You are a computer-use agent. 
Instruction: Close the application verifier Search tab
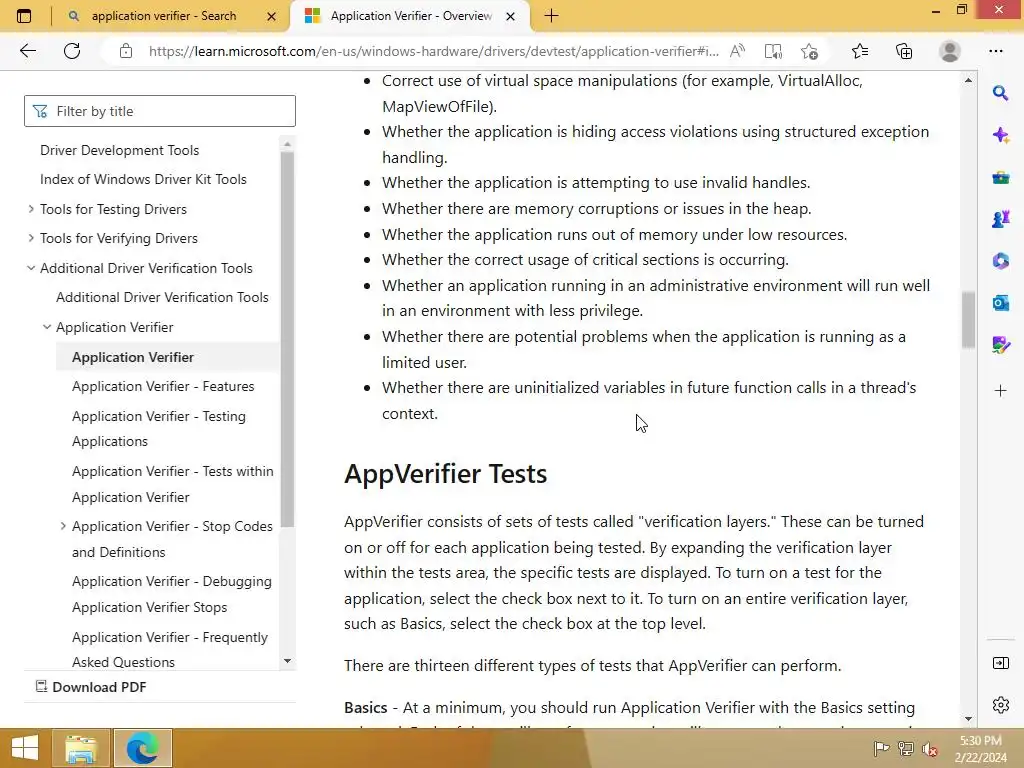(272, 16)
